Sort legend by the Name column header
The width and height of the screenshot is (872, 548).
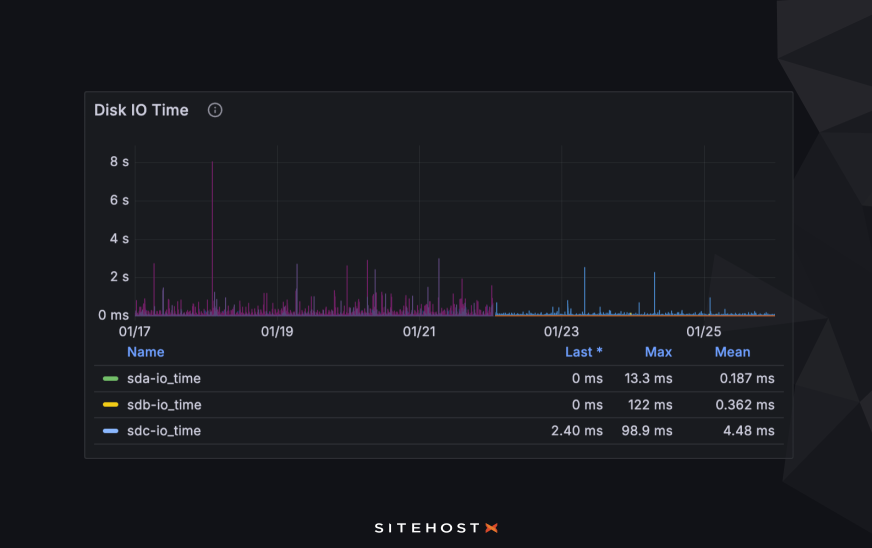point(146,352)
